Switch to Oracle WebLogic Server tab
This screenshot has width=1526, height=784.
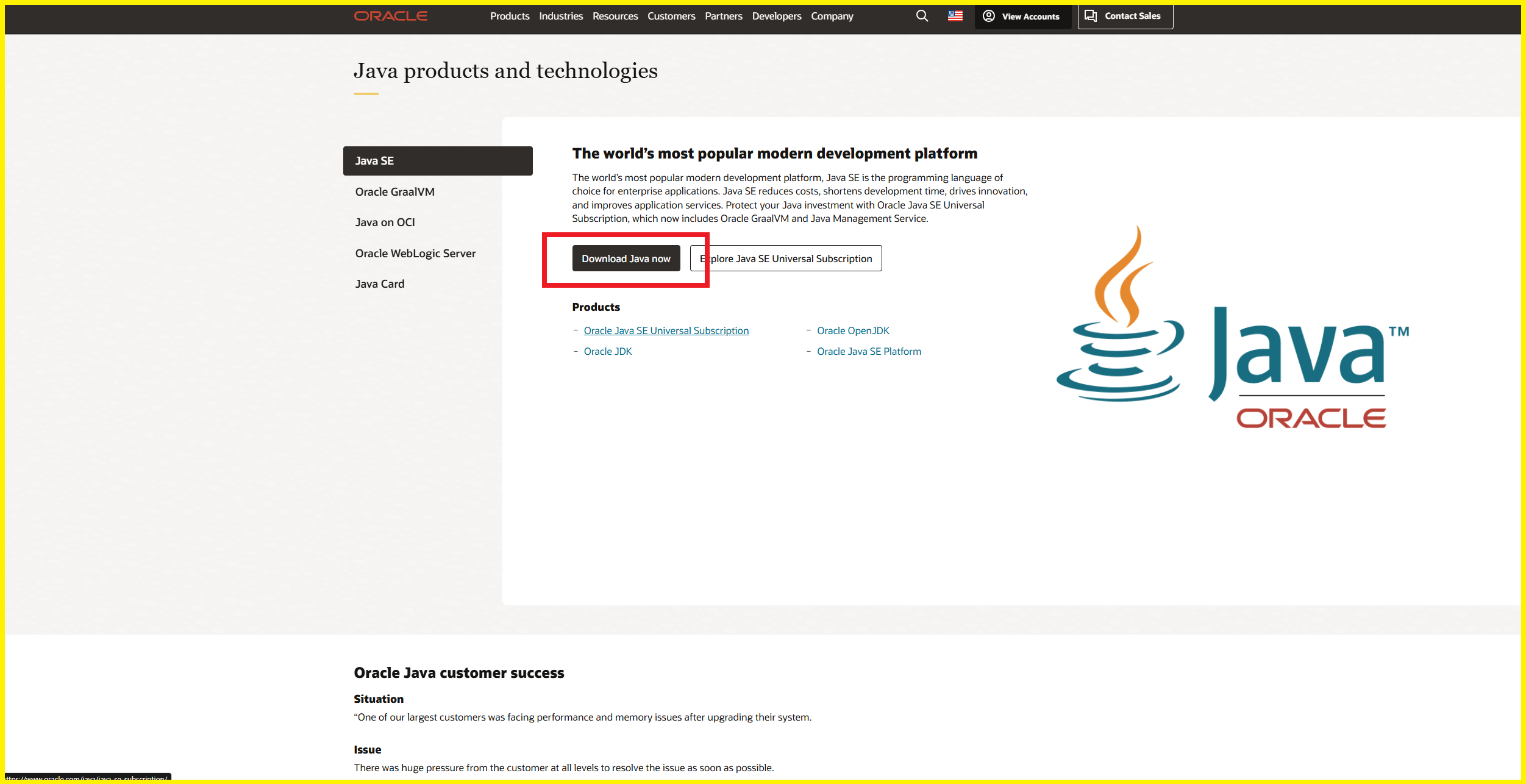coord(415,253)
